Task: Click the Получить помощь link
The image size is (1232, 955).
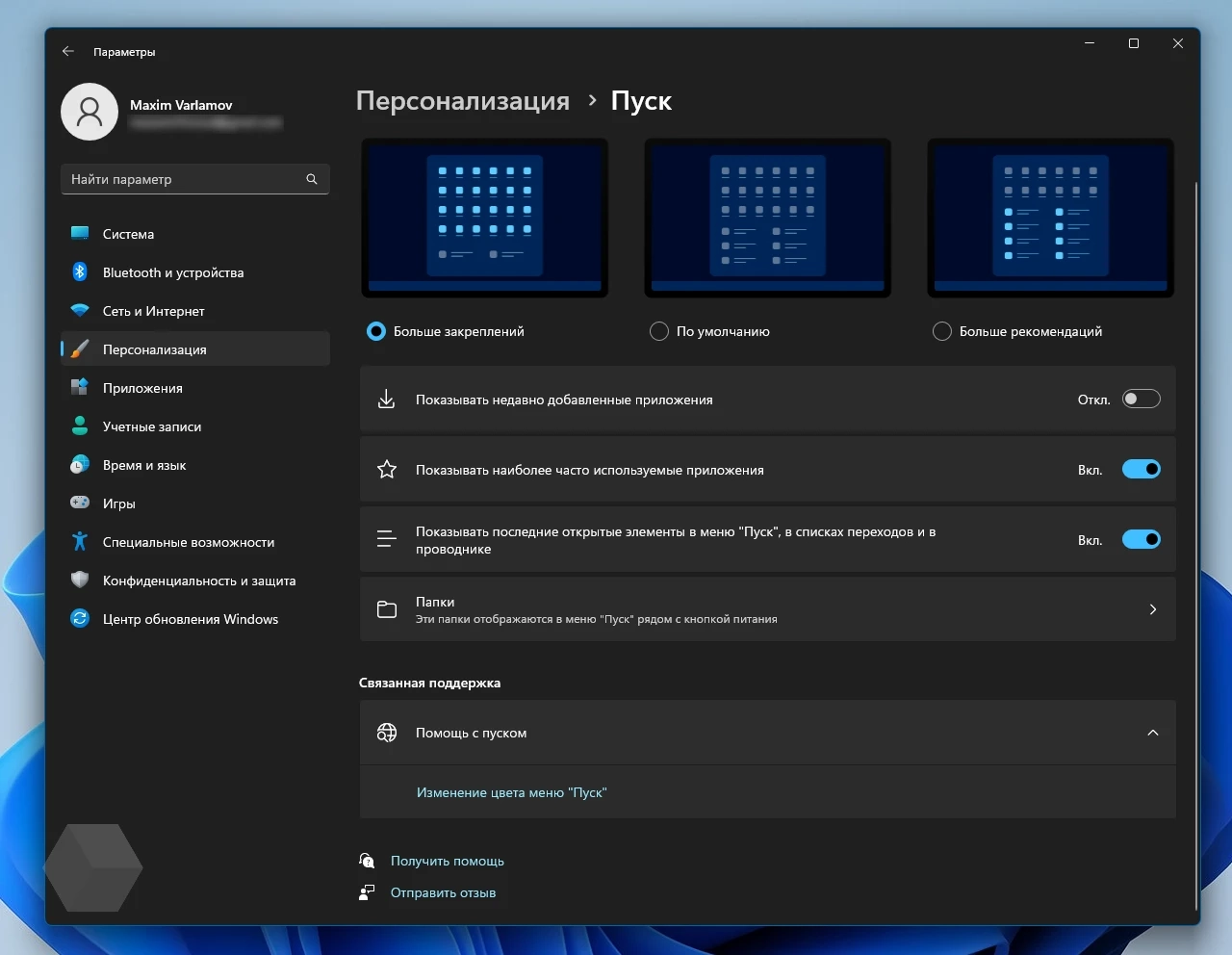Action: click(448, 861)
